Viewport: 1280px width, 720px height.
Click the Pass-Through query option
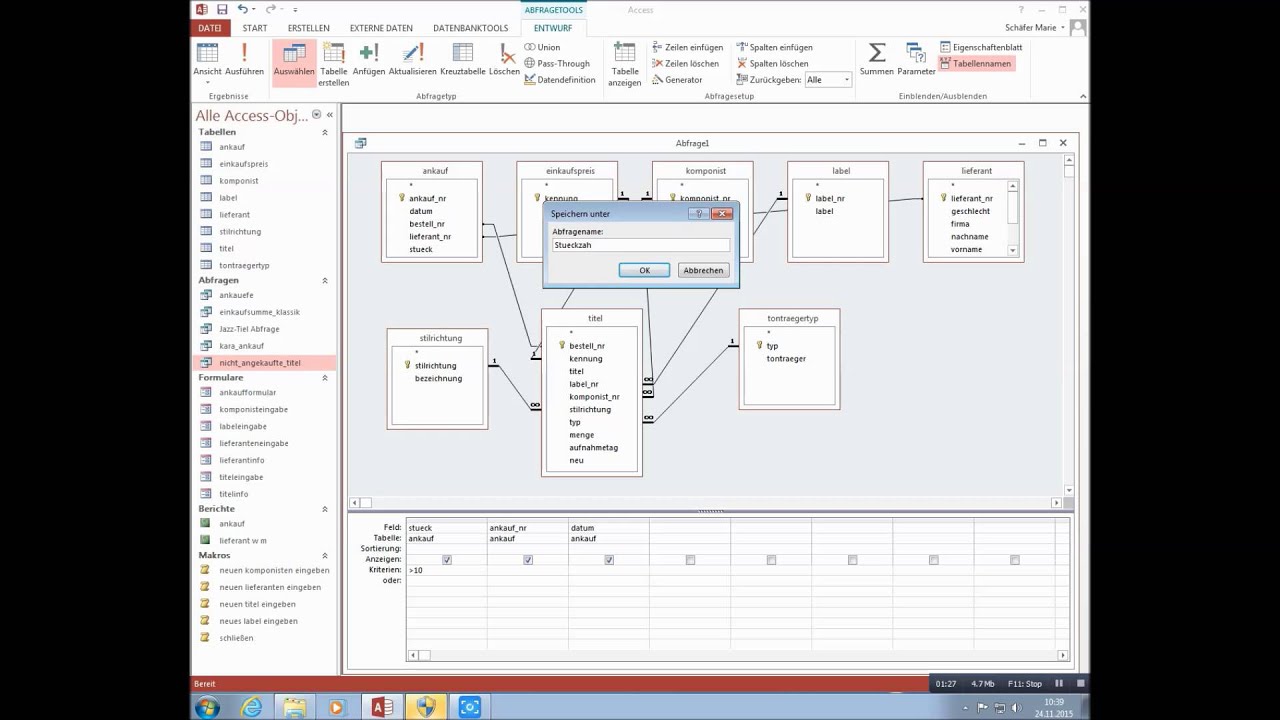[557, 63]
